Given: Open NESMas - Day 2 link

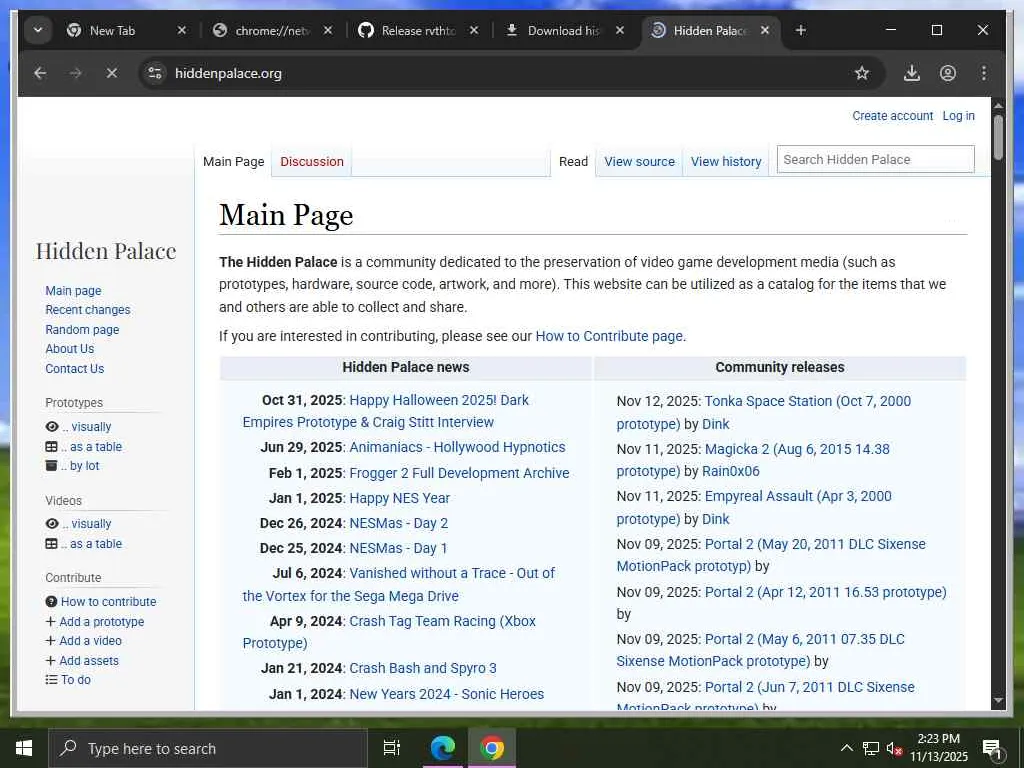Looking at the screenshot, I should point(398,523).
